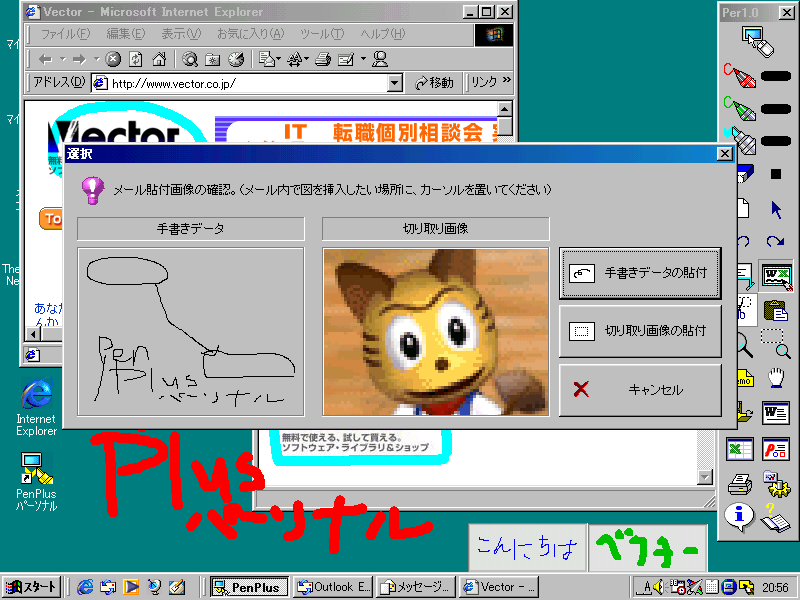This screenshot has height=600, width=800.
Task: Click the volume speaker tray icon
Action: (x=659, y=587)
